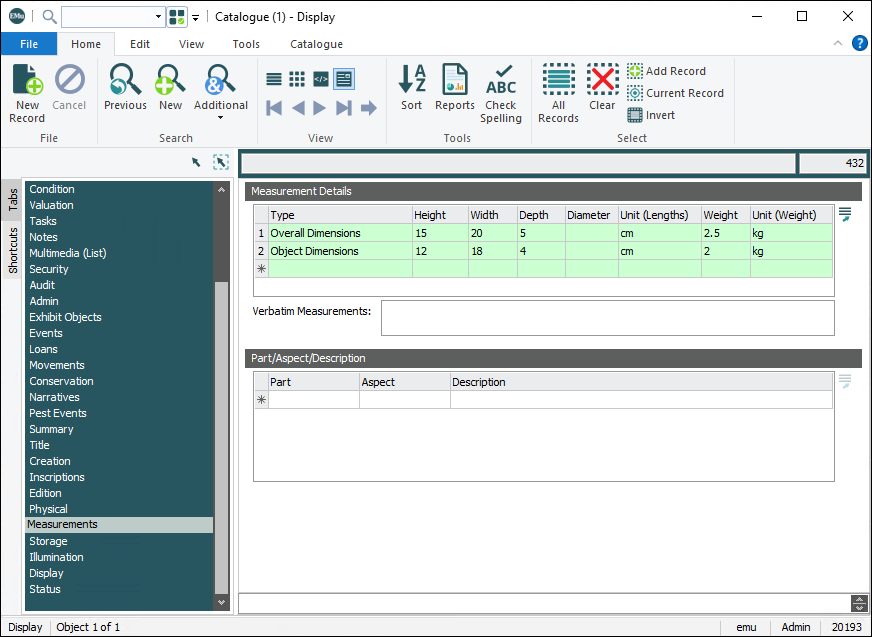Image resolution: width=872 pixels, height=637 pixels.
Task: Switch to contact sheet grid view
Action: (x=297, y=79)
